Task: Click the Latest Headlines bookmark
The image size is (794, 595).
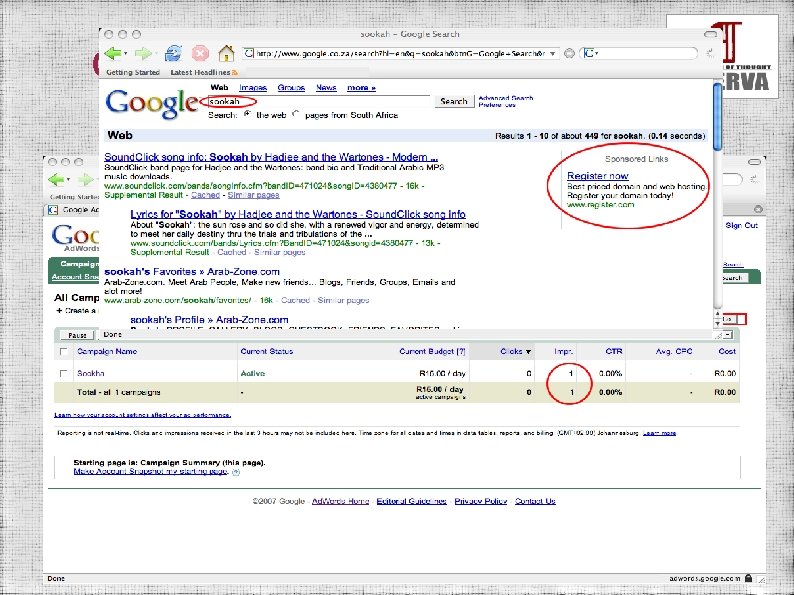Action: [200, 72]
